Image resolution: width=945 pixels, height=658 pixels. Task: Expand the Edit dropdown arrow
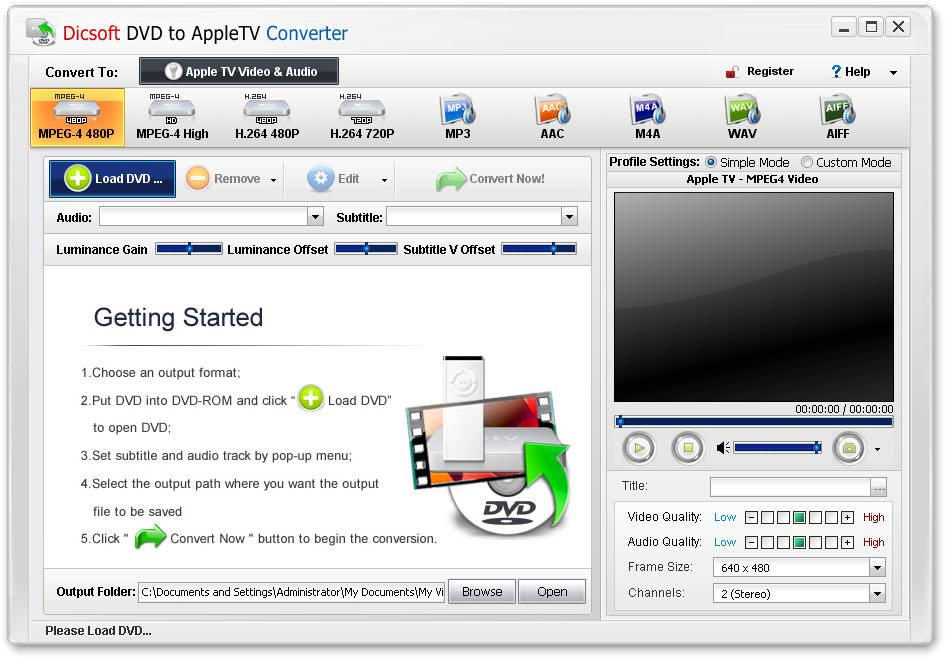pos(385,180)
